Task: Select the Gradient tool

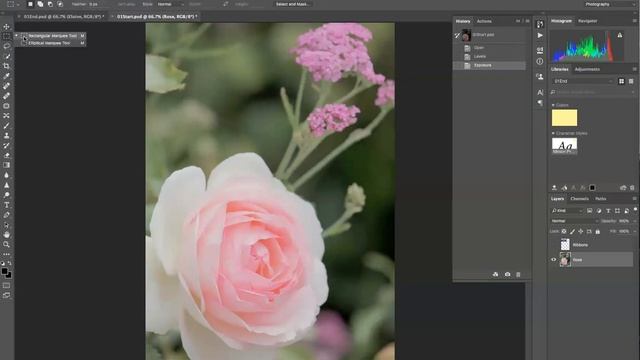Action: (6, 165)
